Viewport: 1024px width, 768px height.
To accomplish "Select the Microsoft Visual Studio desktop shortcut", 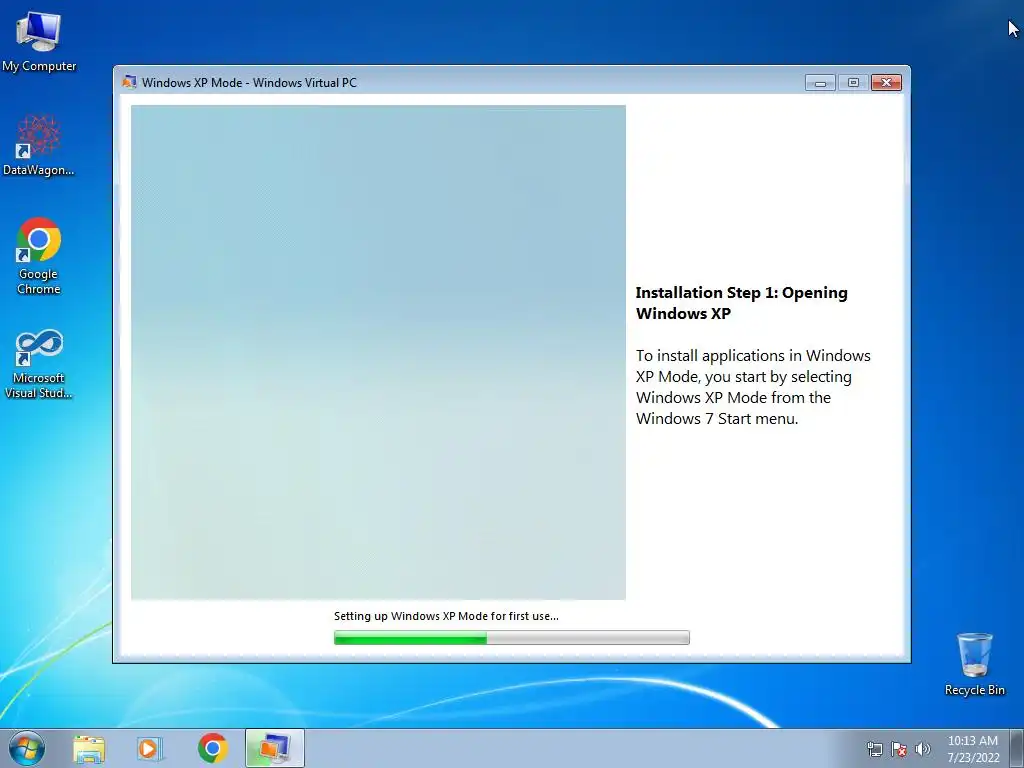I will (x=39, y=364).
